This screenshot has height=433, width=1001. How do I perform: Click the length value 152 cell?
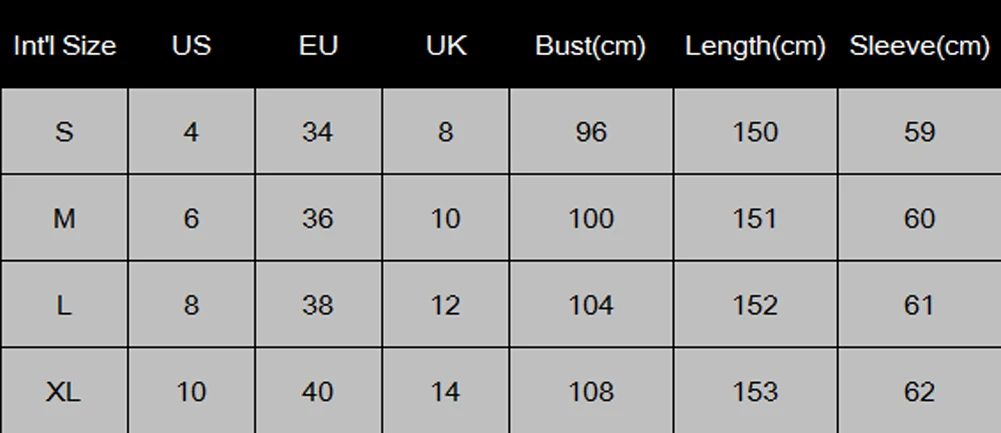[755, 305]
